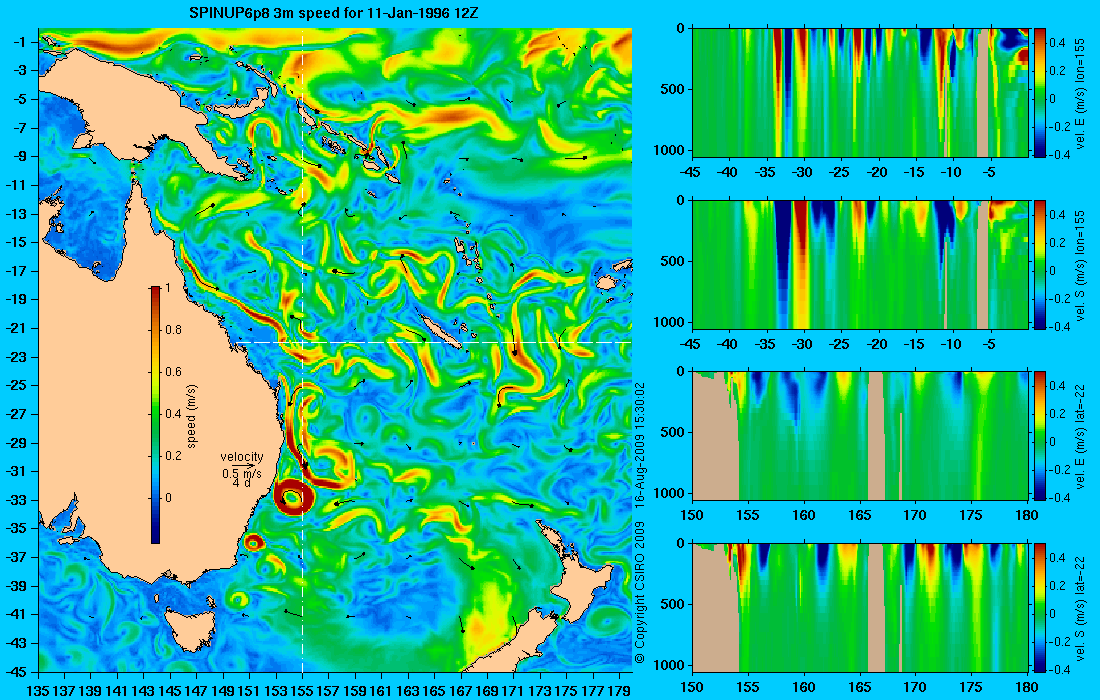Click the bottom vel. S lat=-22 section plot
The height and width of the screenshot is (700, 1100).
pos(861,607)
